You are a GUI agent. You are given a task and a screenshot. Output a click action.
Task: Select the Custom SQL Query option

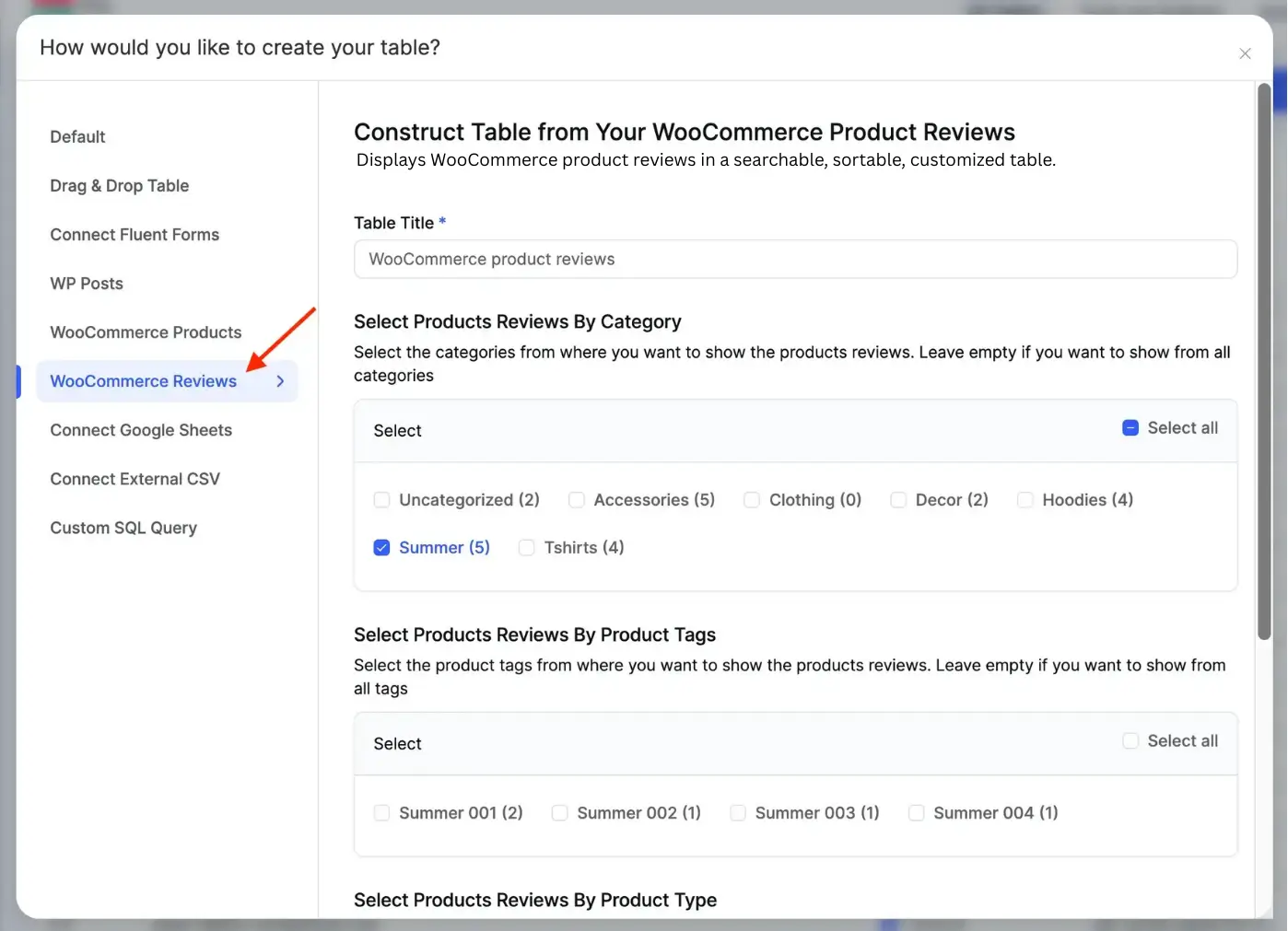tap(123, 528)
